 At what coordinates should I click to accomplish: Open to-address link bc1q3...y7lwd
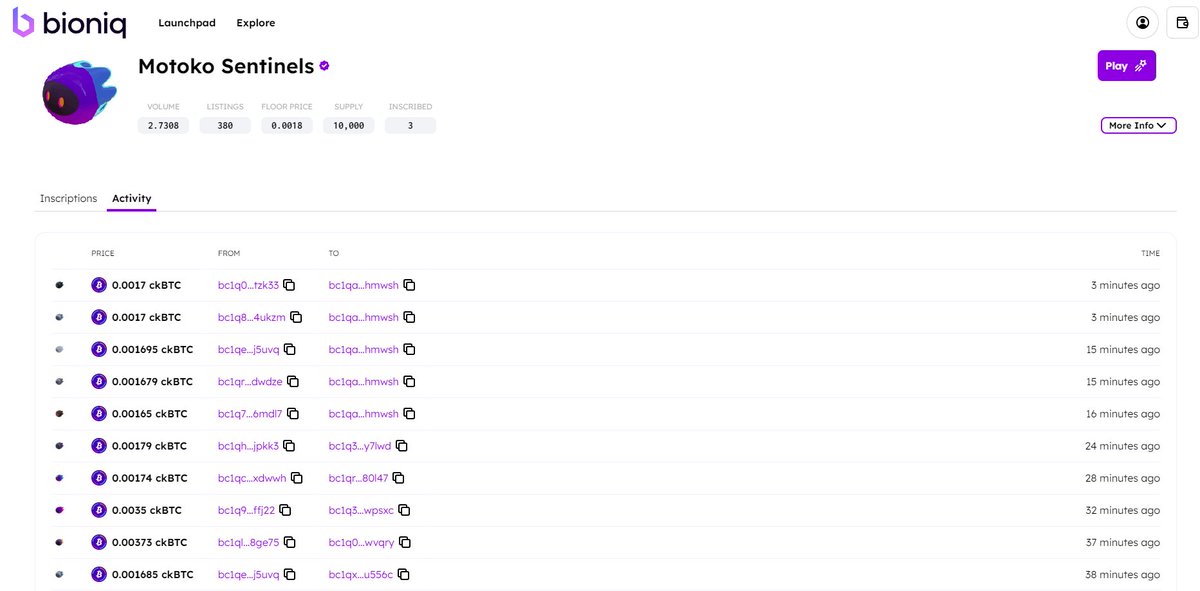(x=360, y=446)
